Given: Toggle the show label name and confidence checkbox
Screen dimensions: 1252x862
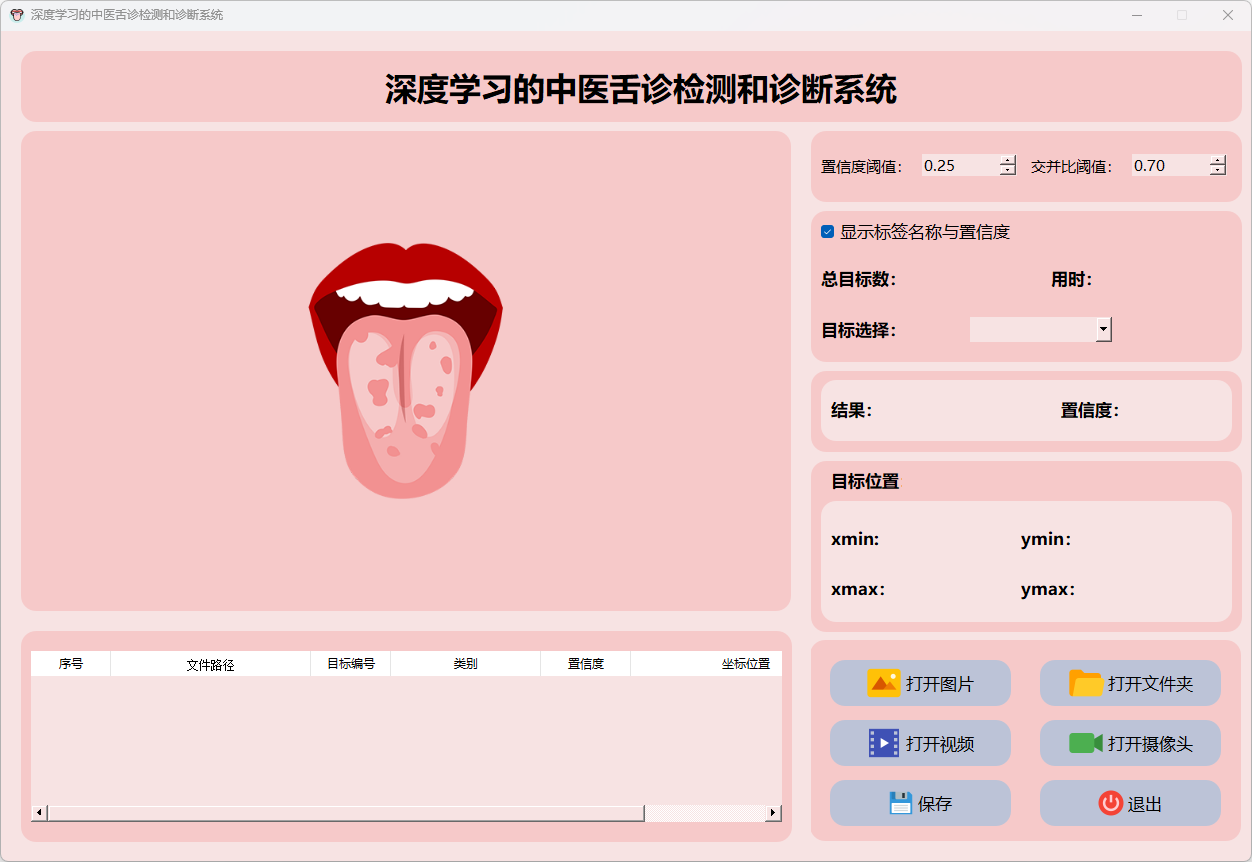Looking at the screenshot, I should click(828, 232).
